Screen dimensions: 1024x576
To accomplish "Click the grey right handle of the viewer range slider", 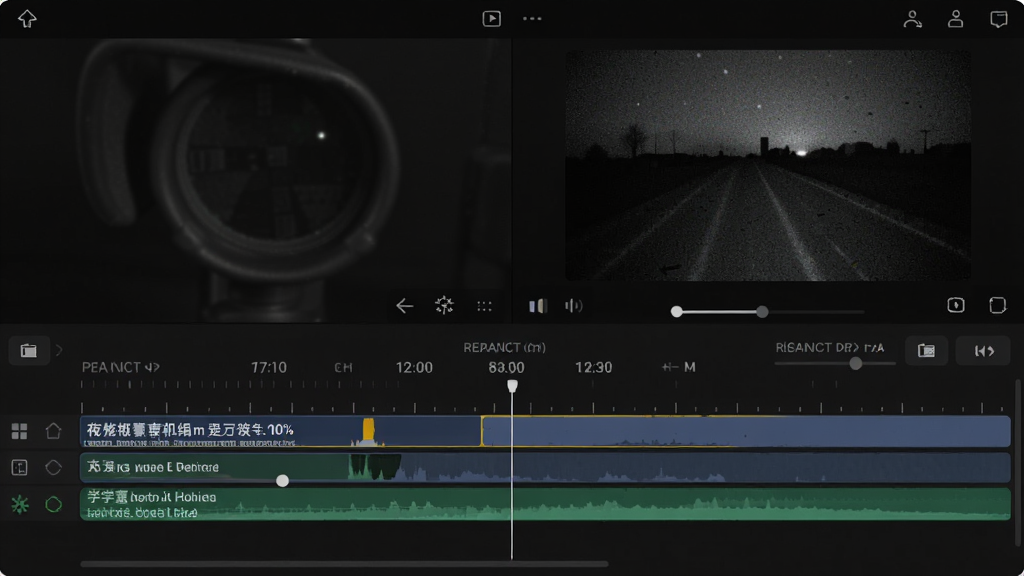I will (x=762, y=312).
